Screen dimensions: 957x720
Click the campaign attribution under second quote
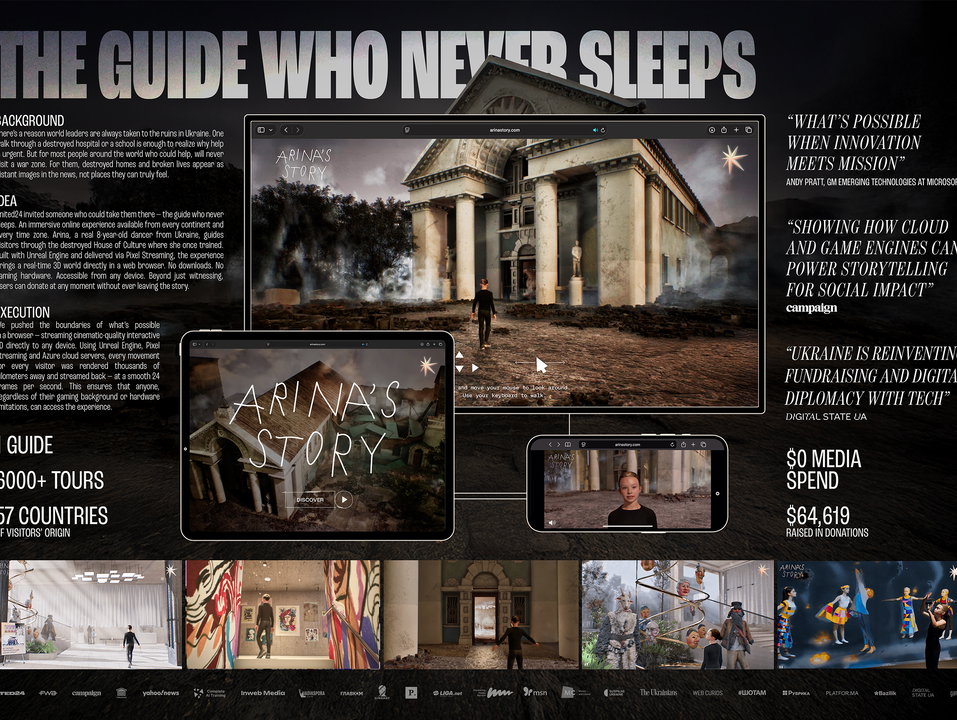pos(811,308)
